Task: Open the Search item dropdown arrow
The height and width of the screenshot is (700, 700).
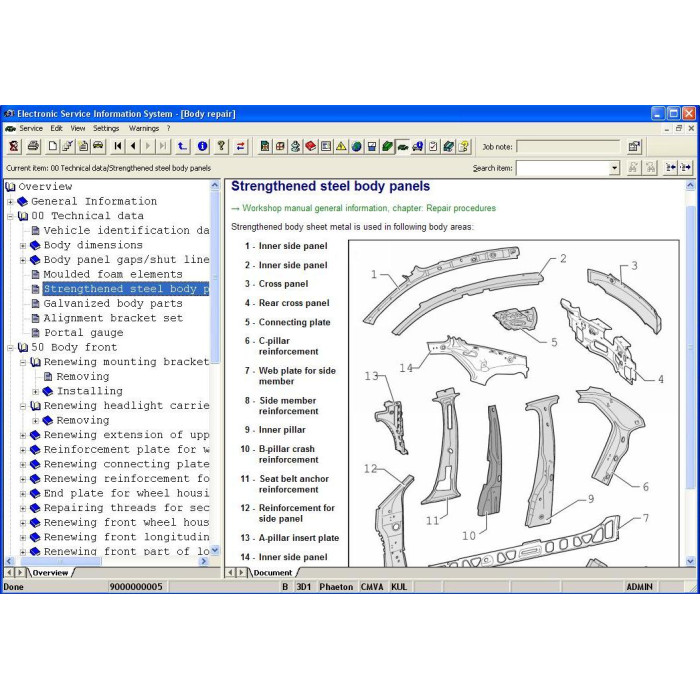Action: point(615,168)
